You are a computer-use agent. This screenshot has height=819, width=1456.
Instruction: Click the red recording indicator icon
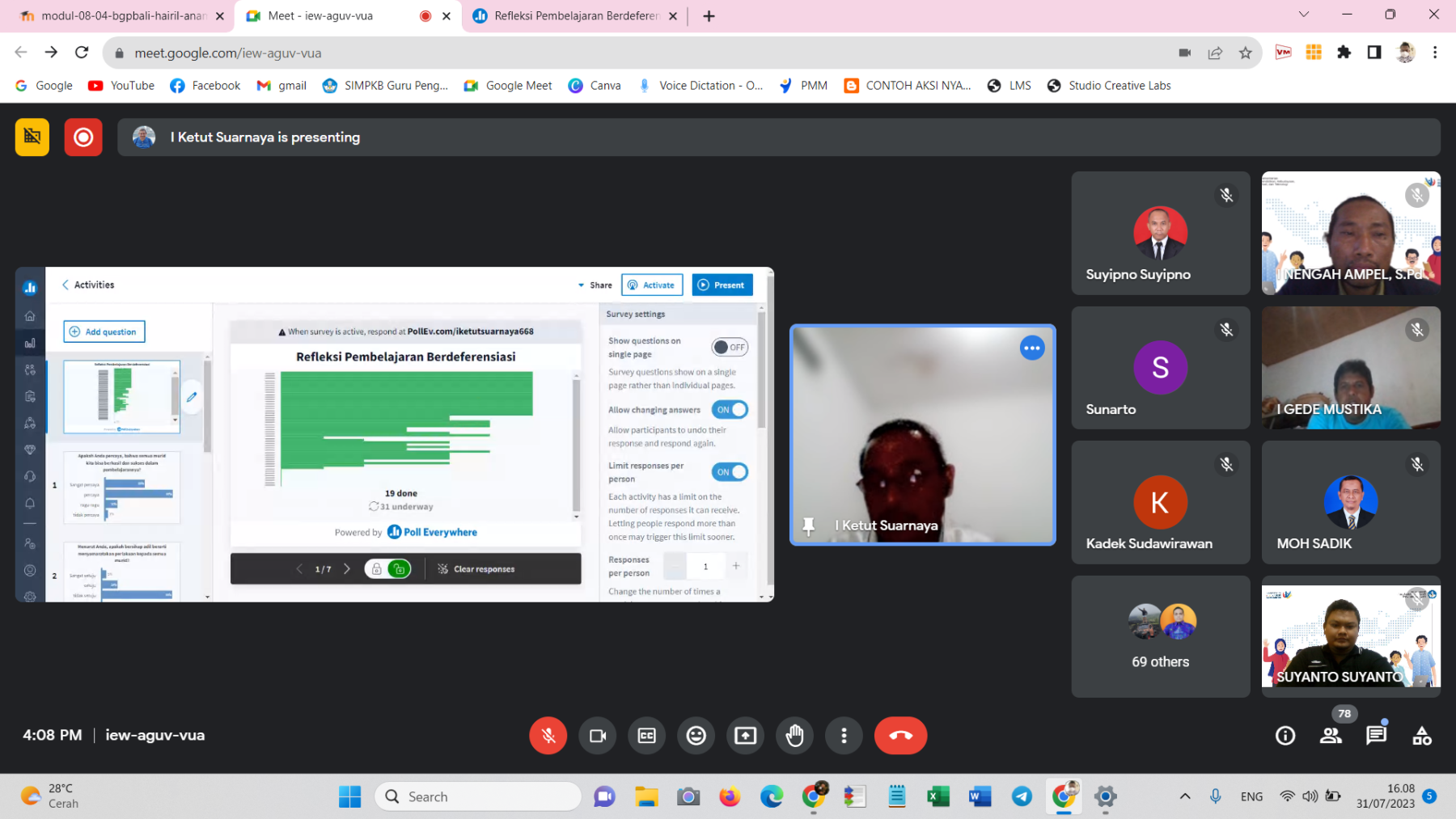pos(83,137)
